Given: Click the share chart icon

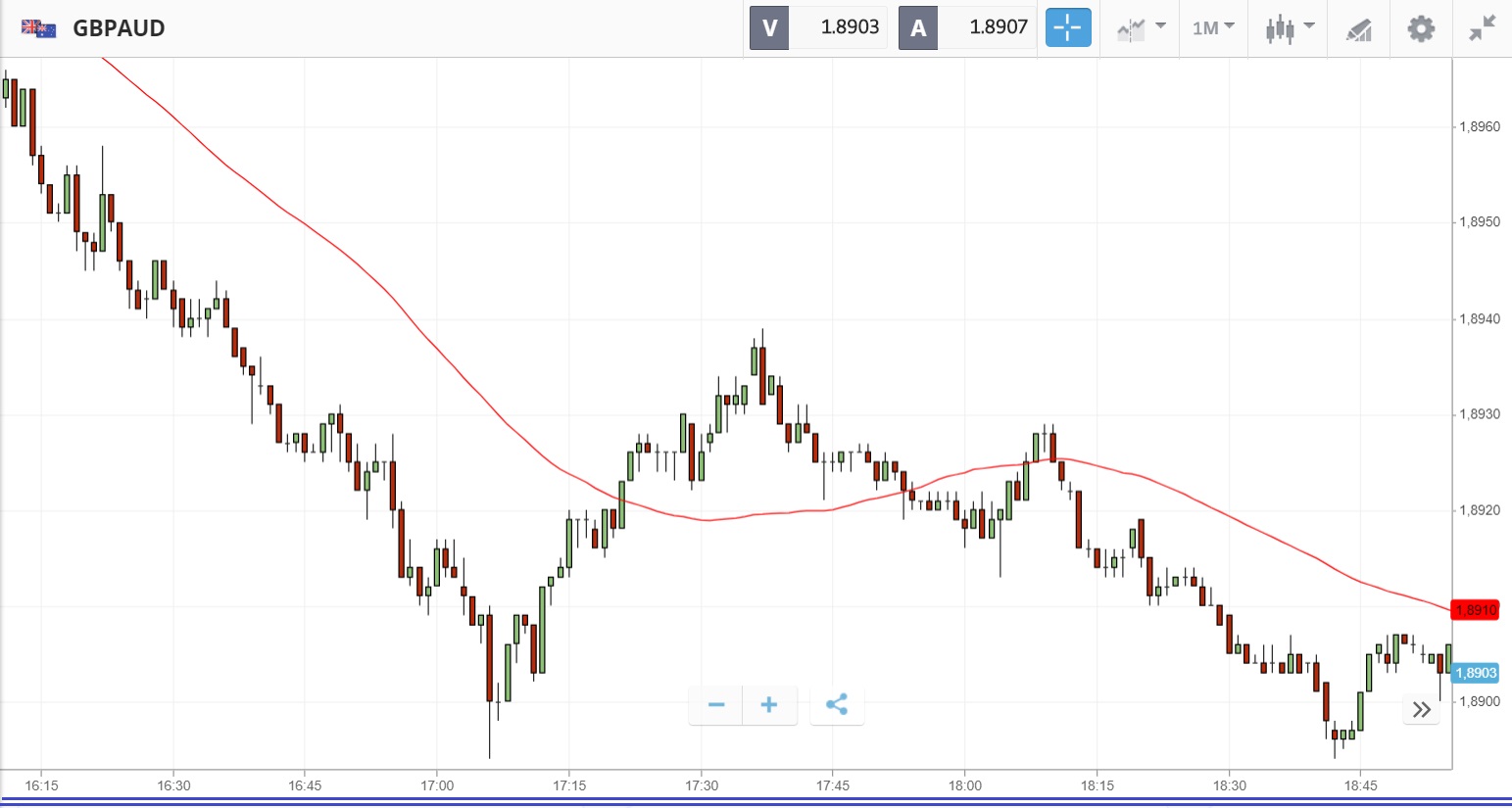Looking at the screenshot, I should [837, 704].
